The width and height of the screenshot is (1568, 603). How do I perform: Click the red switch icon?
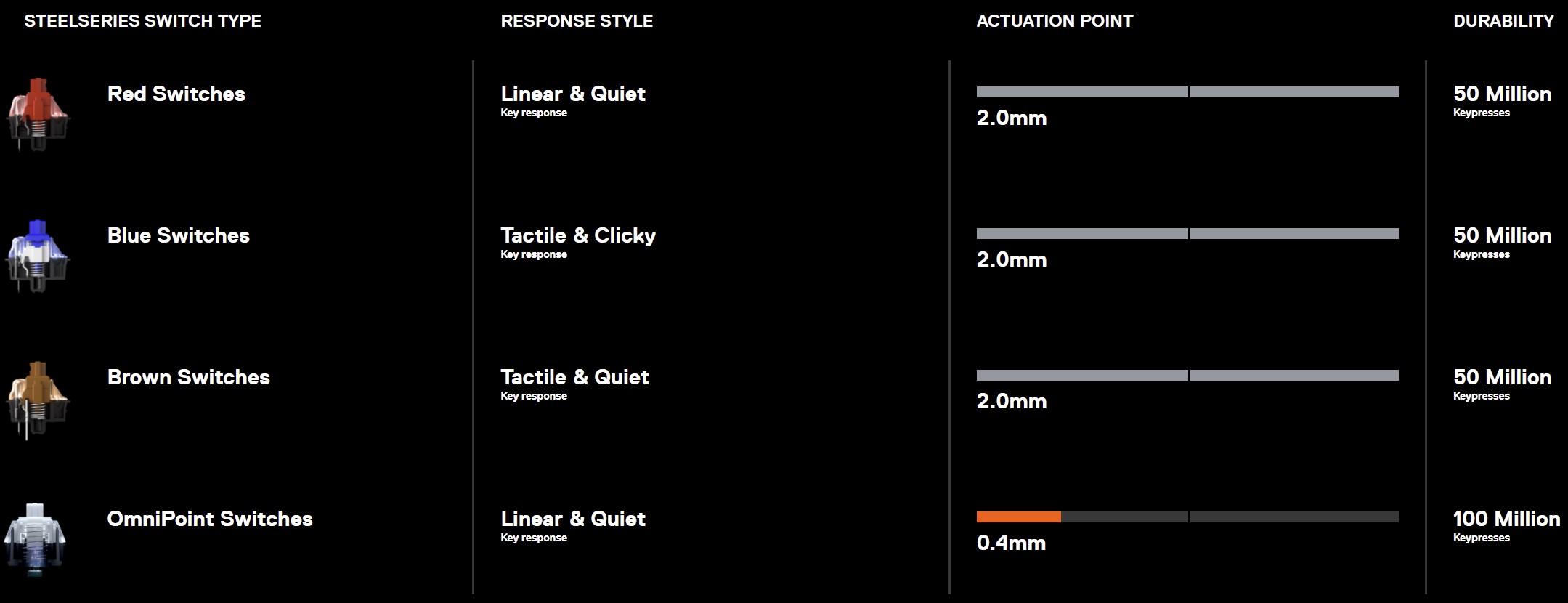[x=38, y=114]
